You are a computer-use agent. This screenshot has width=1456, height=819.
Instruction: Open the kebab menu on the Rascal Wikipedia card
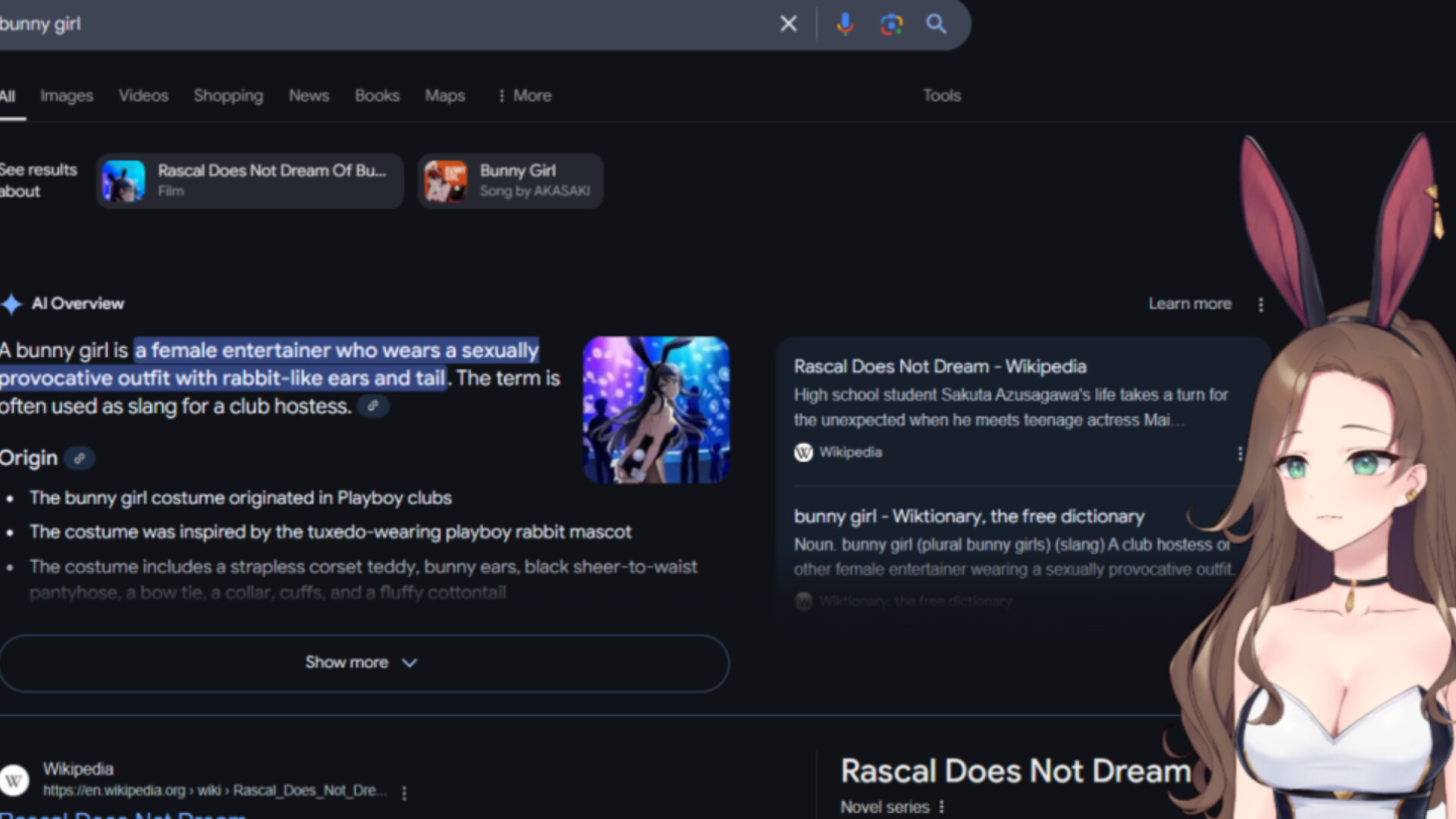coord(1241,453)
